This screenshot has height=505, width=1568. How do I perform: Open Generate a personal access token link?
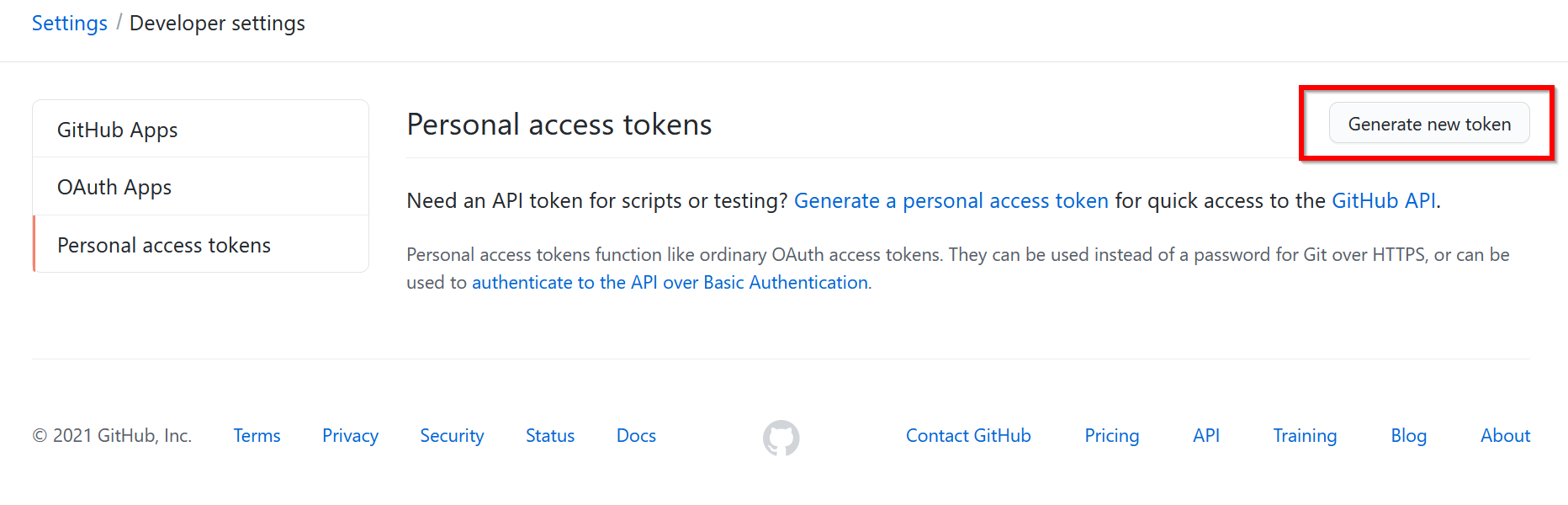pos(951,201)
